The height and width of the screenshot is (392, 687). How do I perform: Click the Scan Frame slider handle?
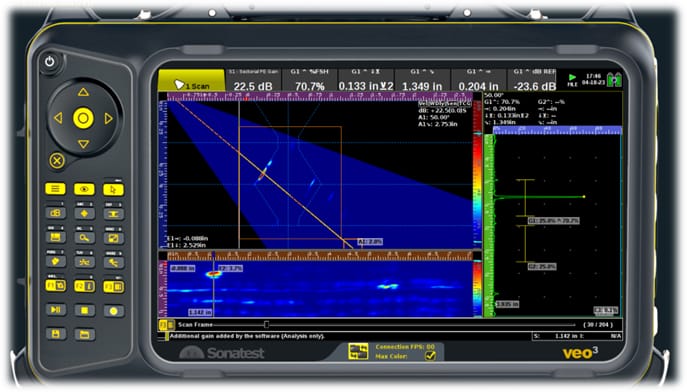coord(266,325)
